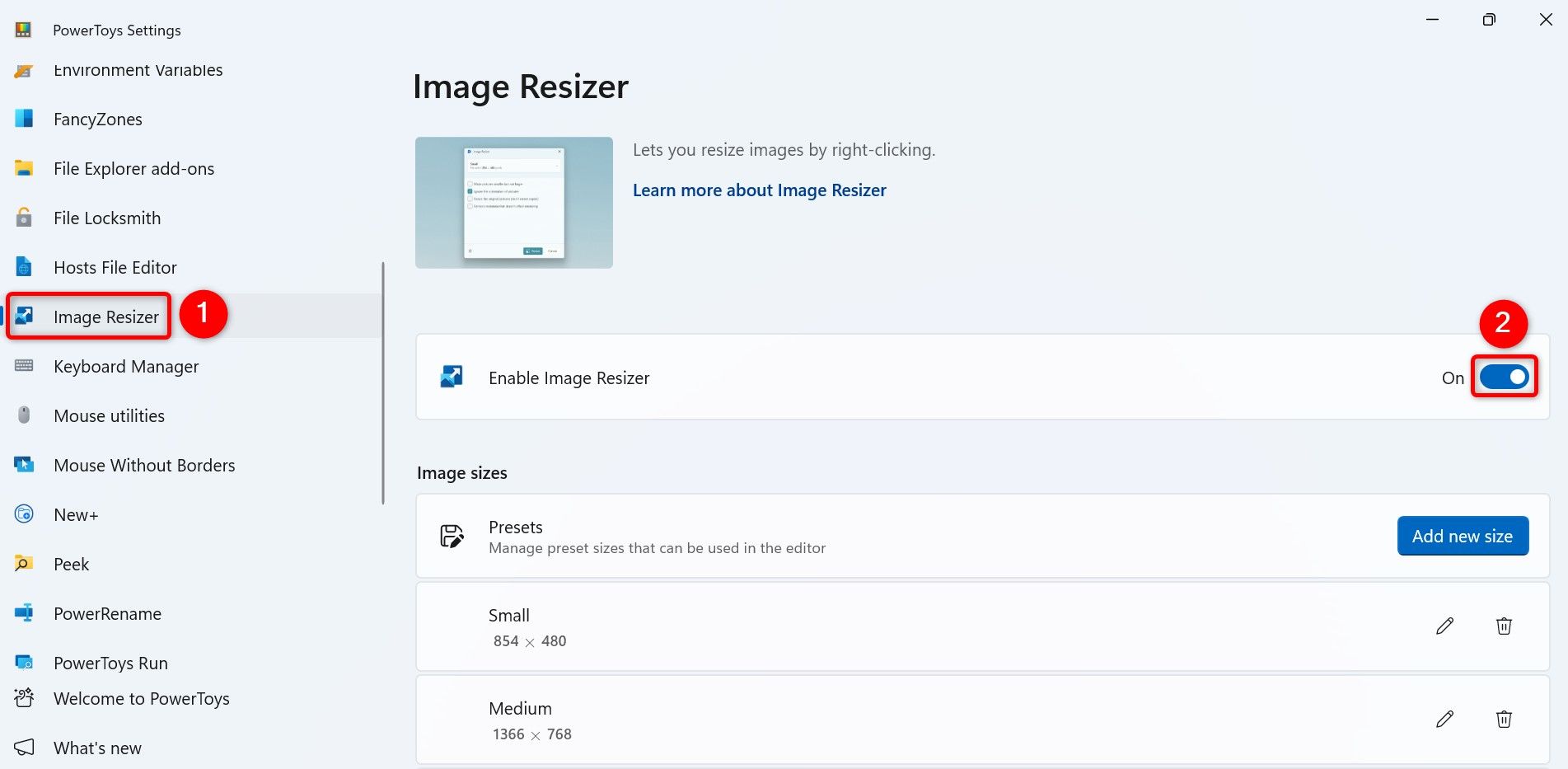Click the Mouse utilities icon
The width and height of the screenshot is (1568, 769).
25,415
